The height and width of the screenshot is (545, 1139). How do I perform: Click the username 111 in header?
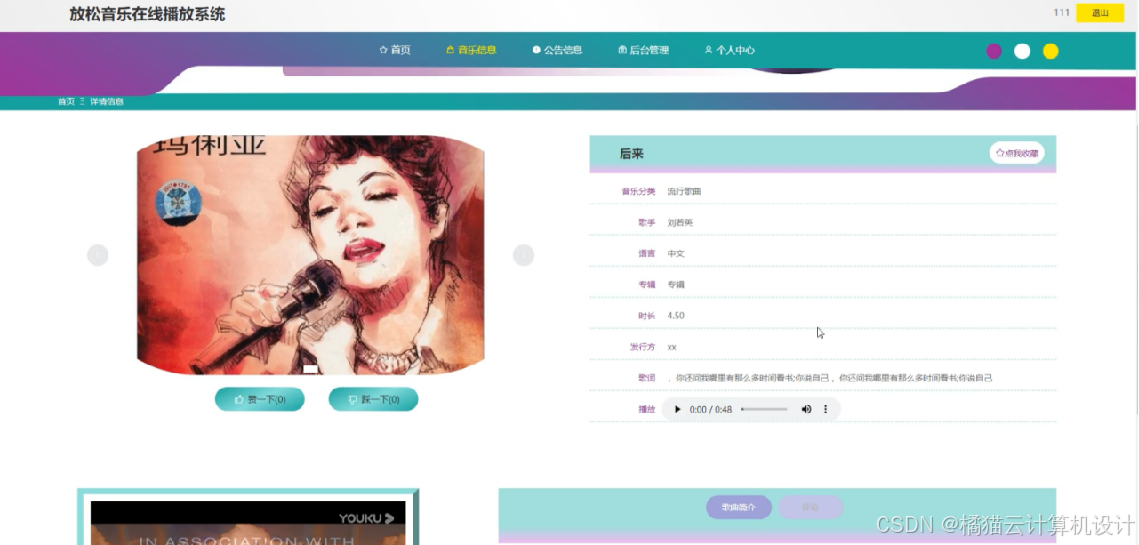click(x=1061, y=12)
